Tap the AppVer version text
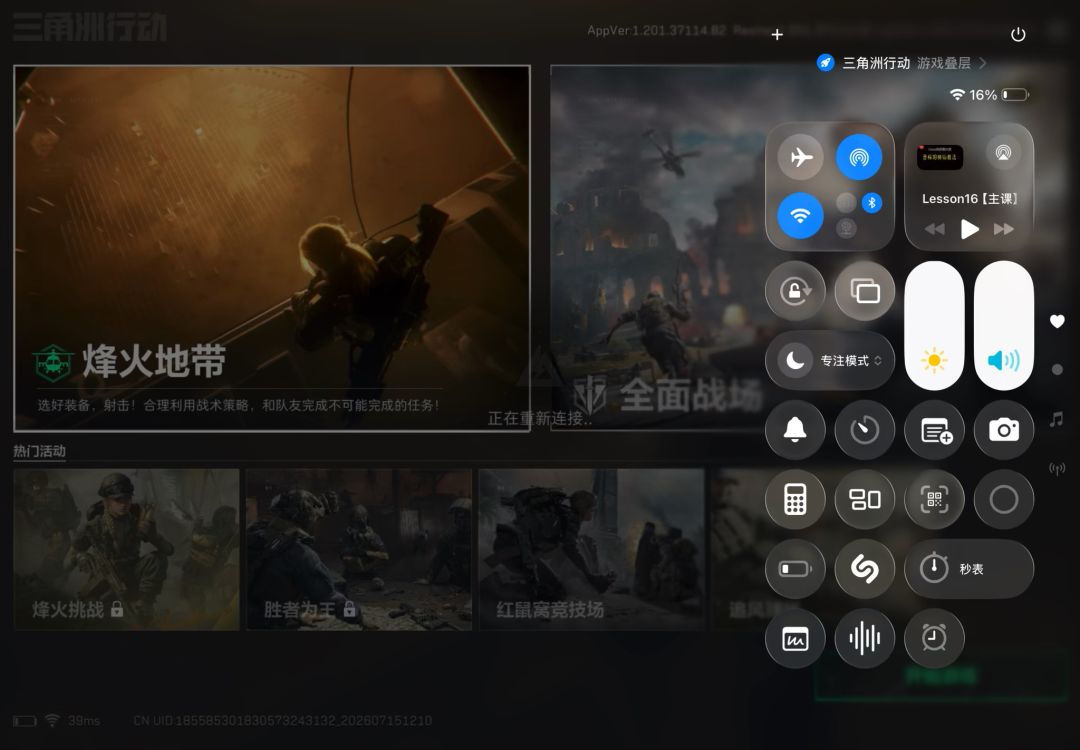 tap(656, 30)
